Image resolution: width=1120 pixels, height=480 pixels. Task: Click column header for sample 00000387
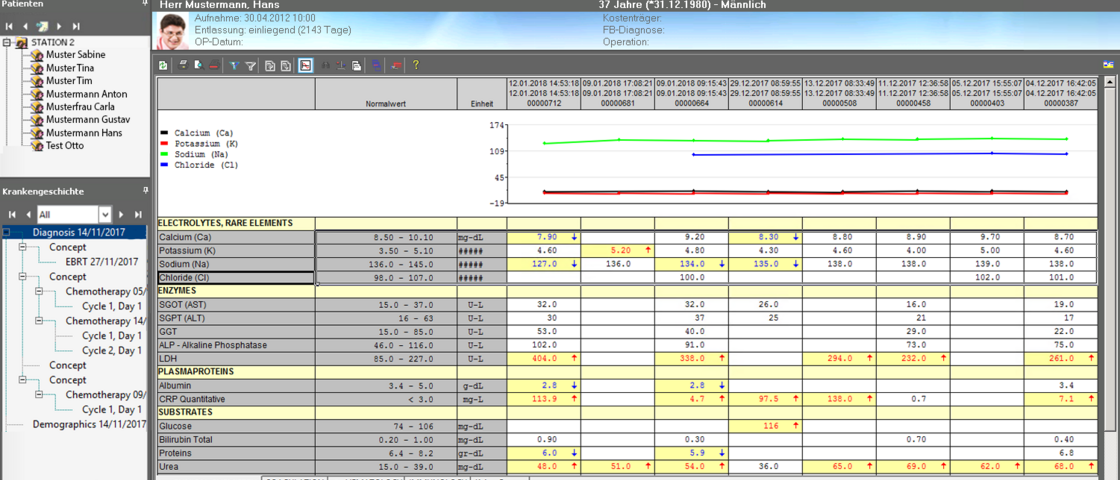[1061, 94]
